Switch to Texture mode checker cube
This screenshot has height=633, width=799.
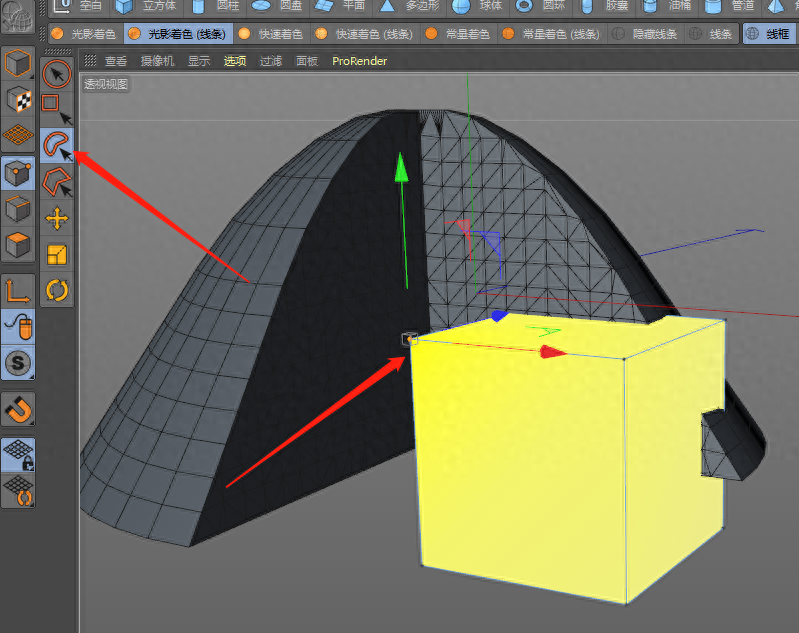(18, 100)
